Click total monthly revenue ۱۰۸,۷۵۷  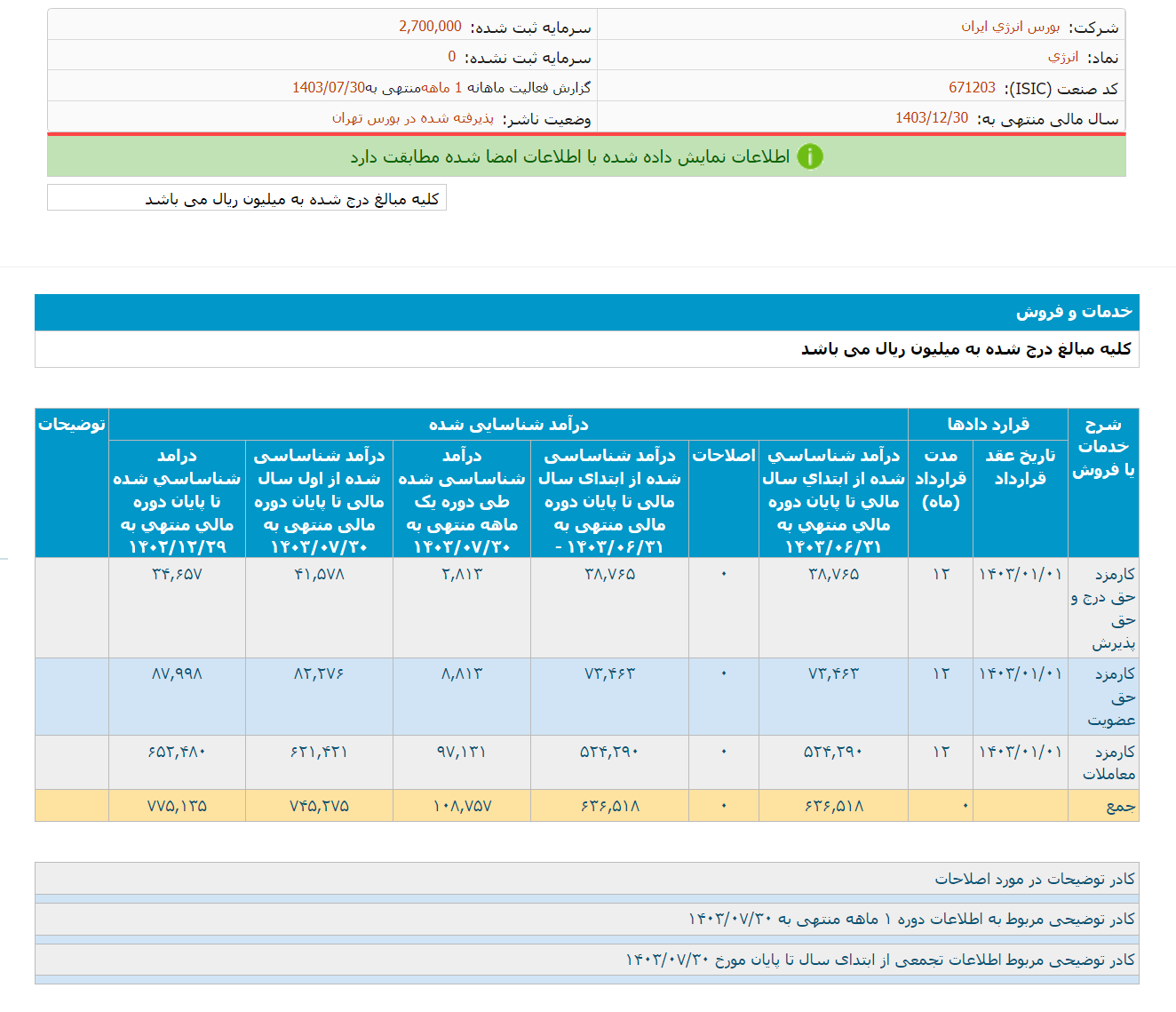[462, 806]
